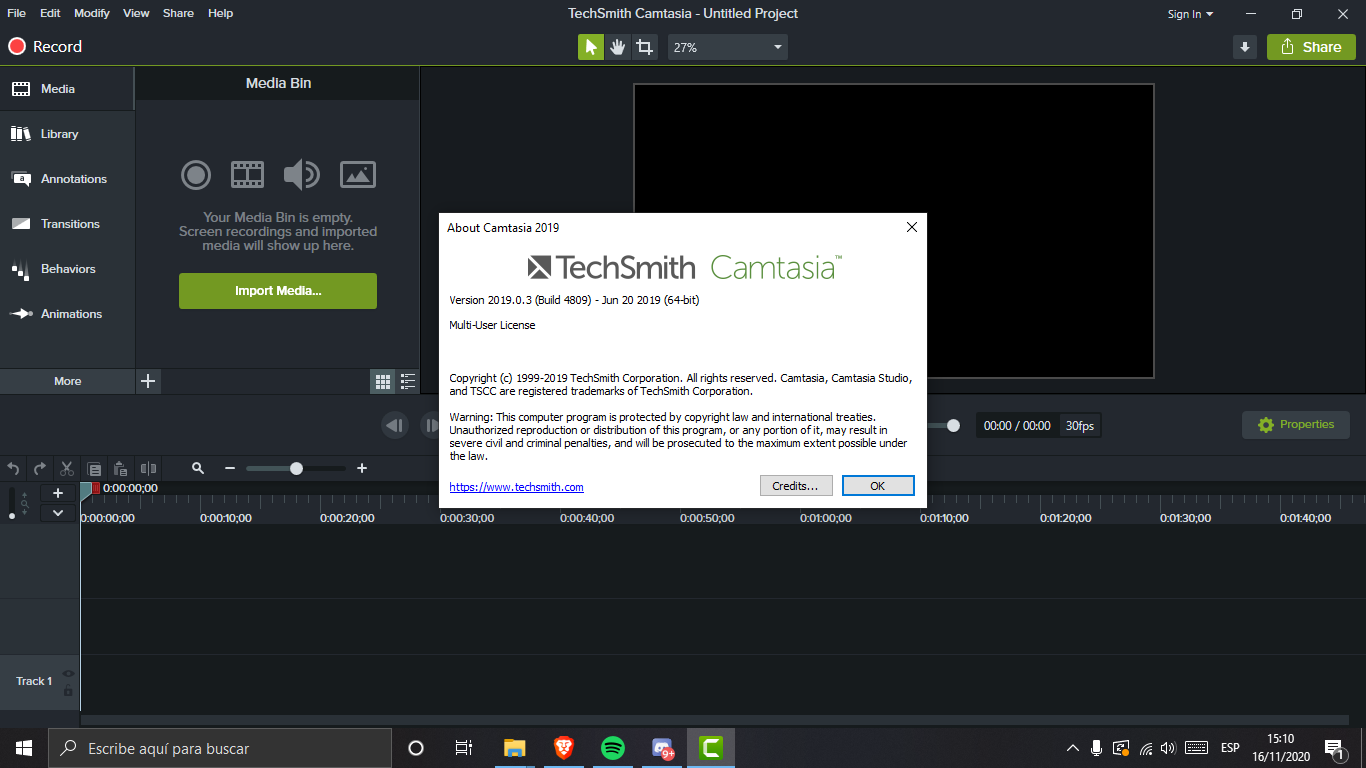Click the Redo icon on timeline toolbar

(40, 468)
